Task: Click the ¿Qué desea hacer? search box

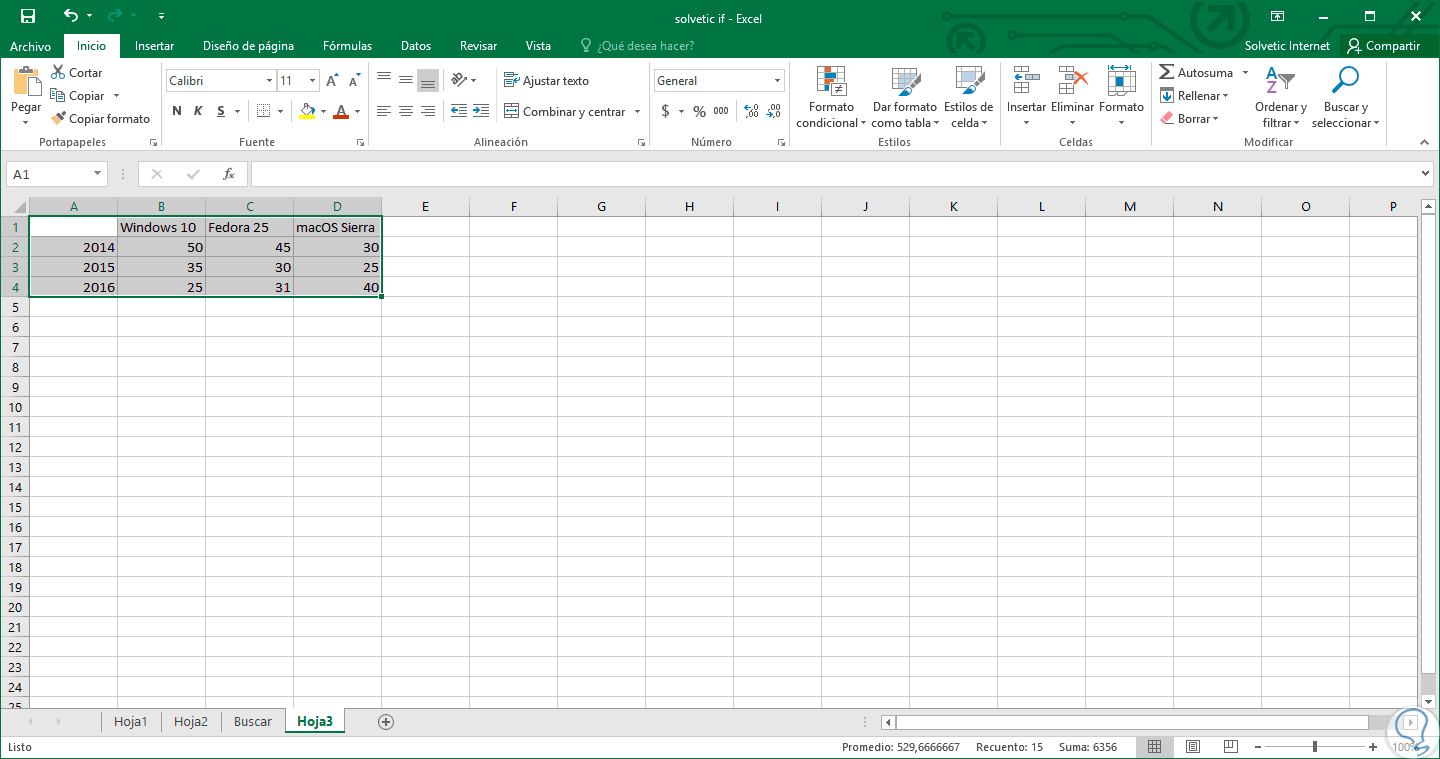Action: (637, 46)
